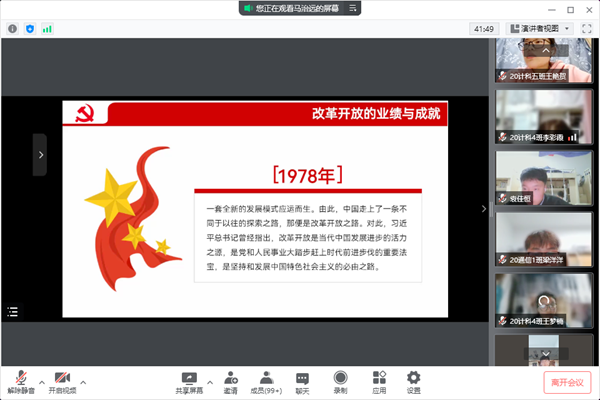This screenshot has width=600, height=400.
Task: Open the 聊天 chat panel
Action: (302, 381)
